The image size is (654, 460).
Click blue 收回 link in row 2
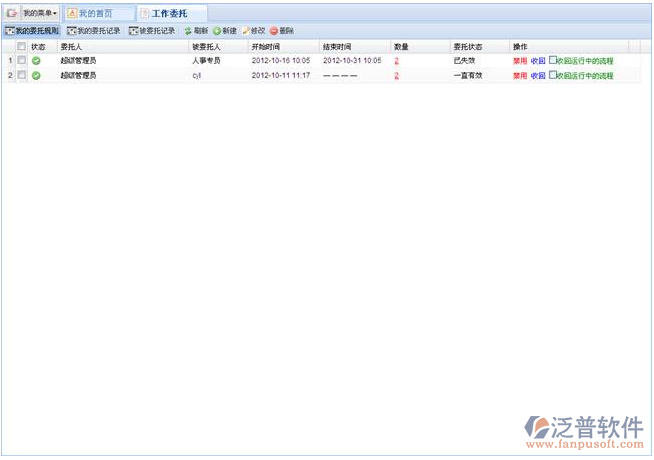pos(538,75)
